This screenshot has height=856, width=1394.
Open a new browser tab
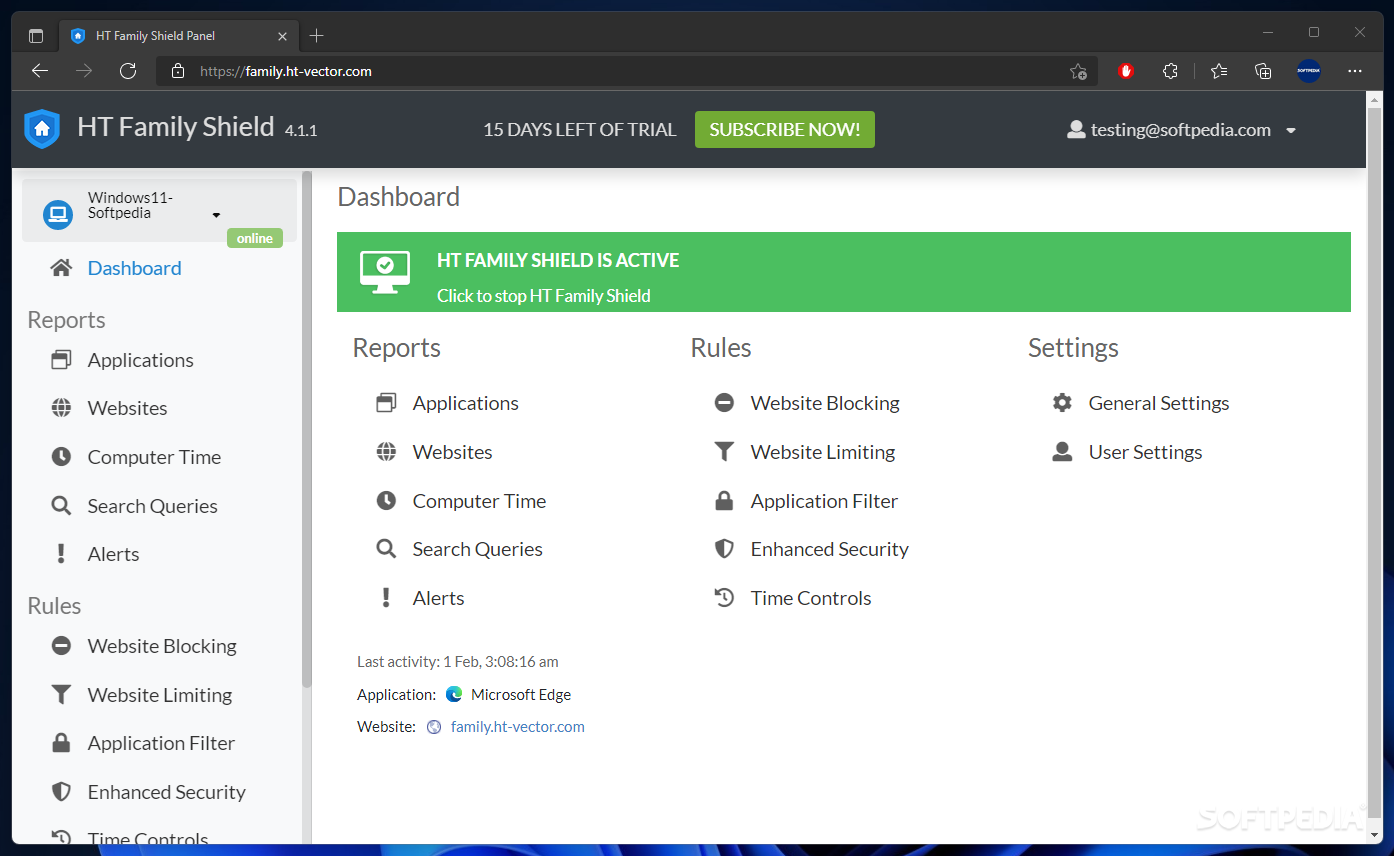coord(317,36)
